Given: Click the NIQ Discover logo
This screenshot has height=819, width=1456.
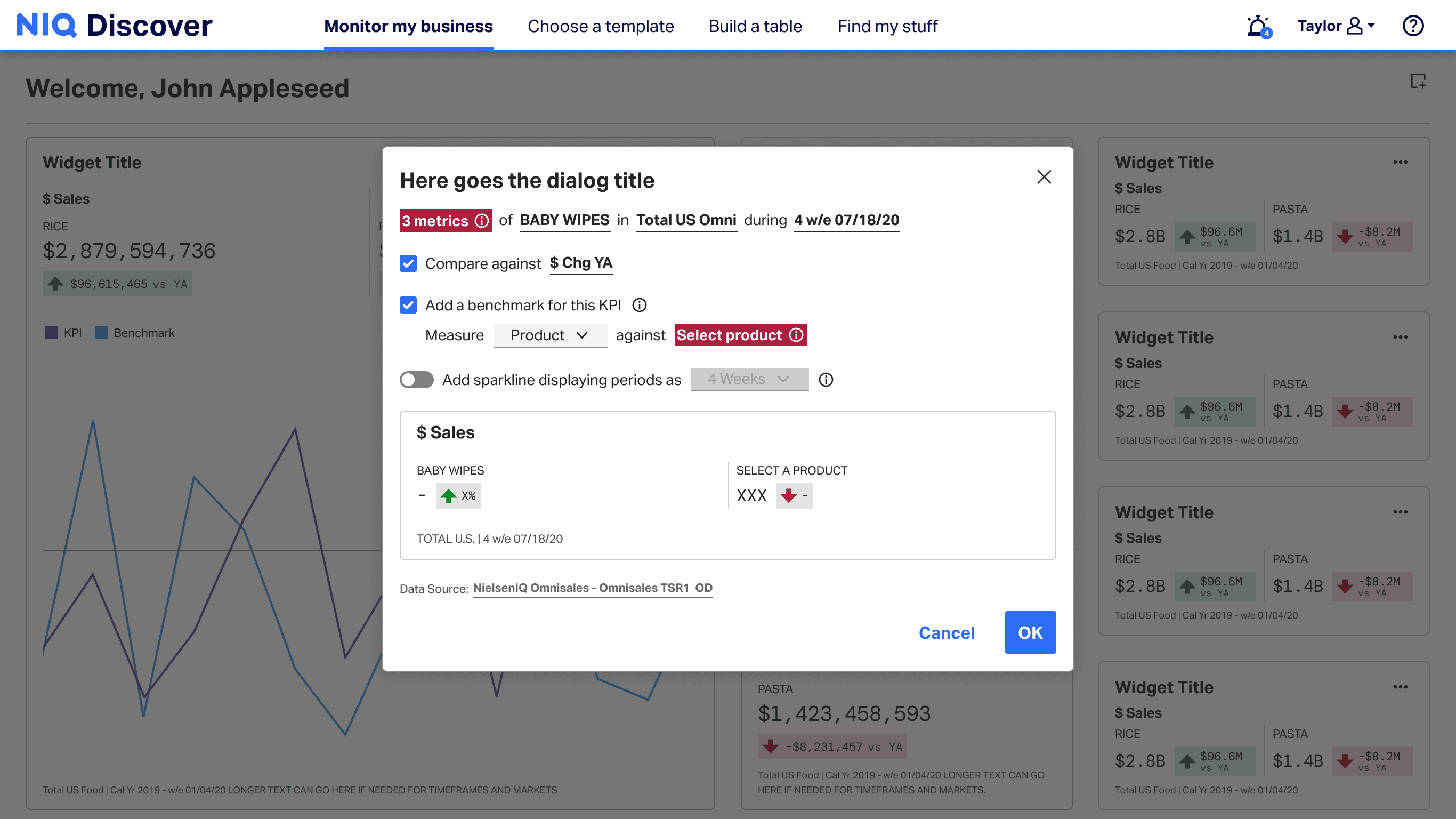Looking at the screenshot, I should [115, 26].
